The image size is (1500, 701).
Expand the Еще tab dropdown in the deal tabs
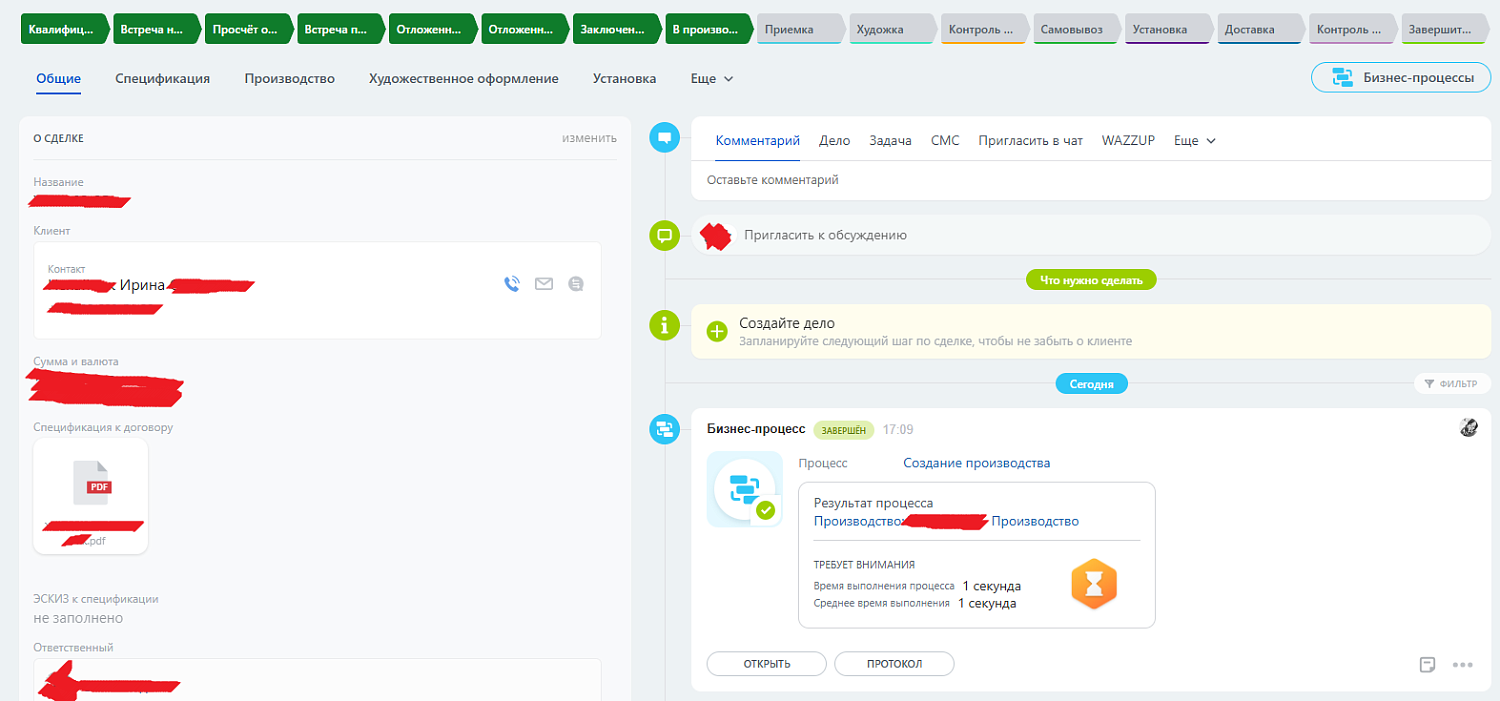pyautogui.click(x=710, y=78)
